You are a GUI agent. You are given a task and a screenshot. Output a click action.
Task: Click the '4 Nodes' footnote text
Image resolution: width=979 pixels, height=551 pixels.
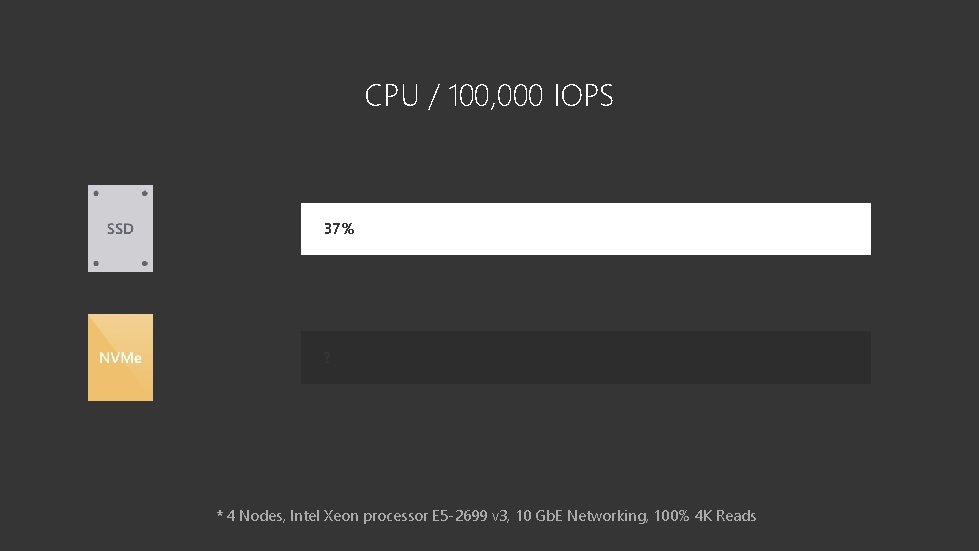pos(255,516)
